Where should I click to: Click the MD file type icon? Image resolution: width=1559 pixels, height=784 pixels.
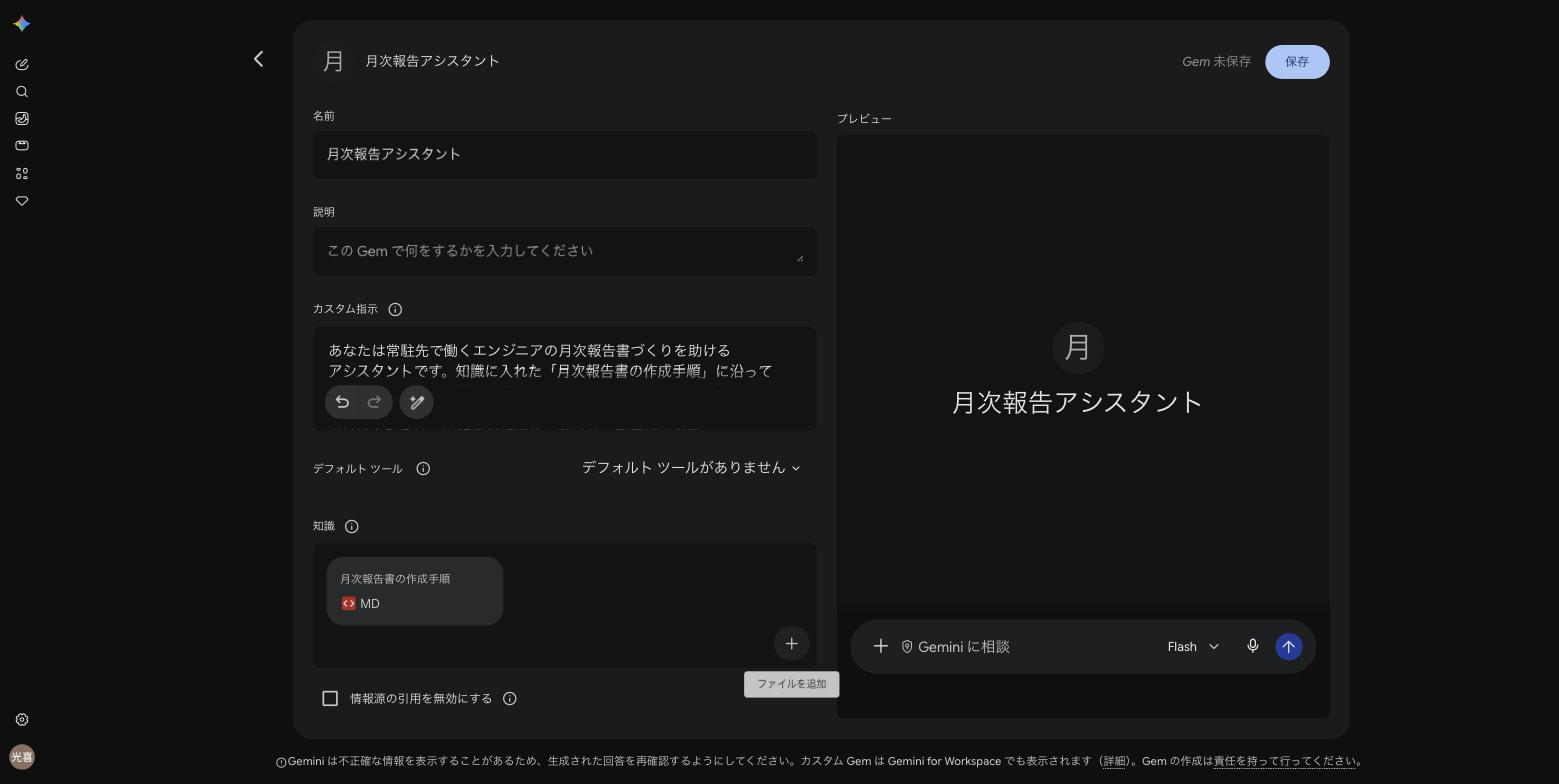click(x=349, y=604)
